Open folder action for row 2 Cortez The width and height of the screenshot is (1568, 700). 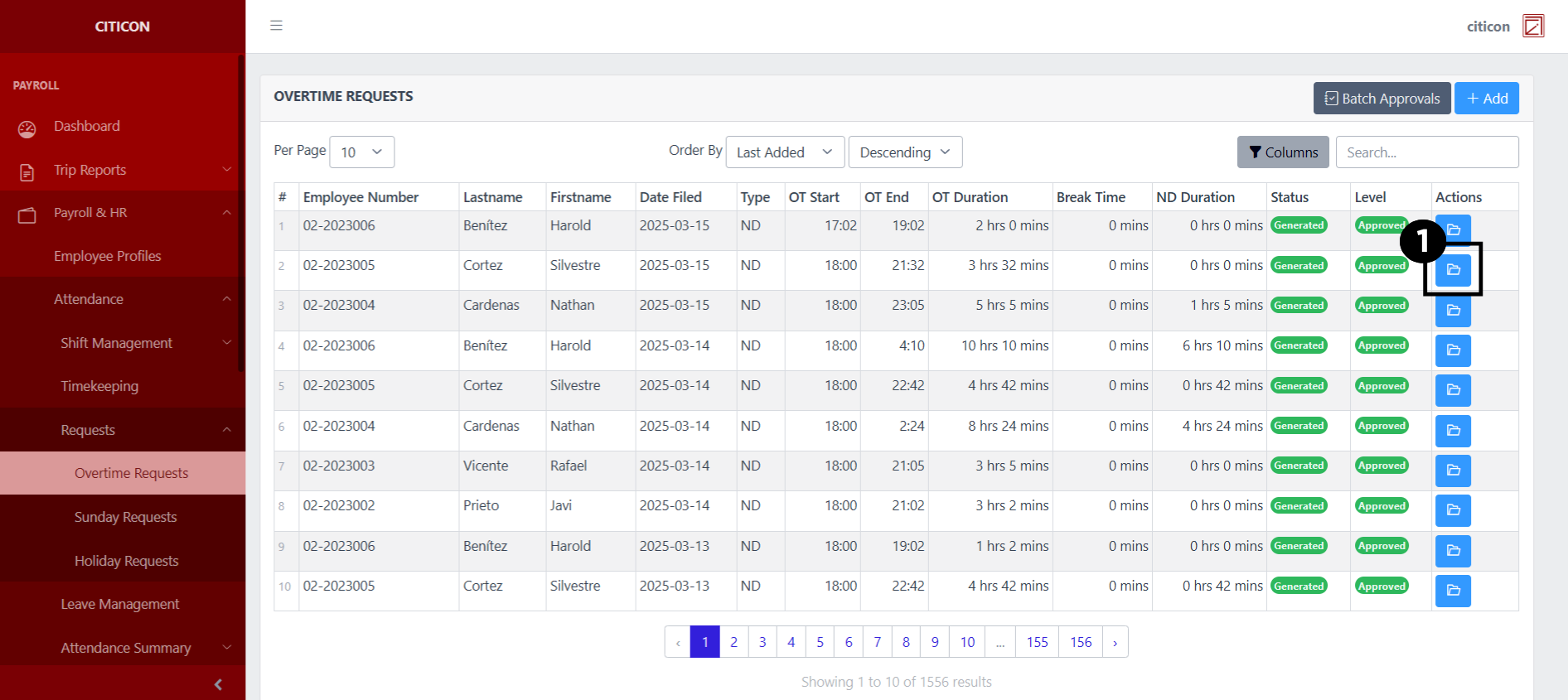pos(1452,270)
